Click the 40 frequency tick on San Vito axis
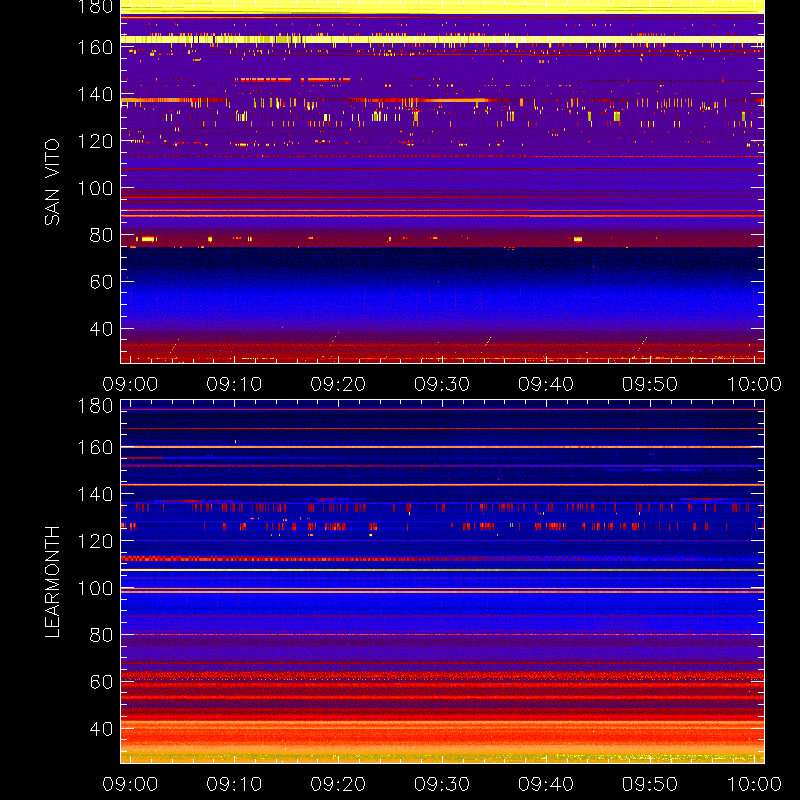Image resolution: width=800 pixels, height=800 pixels. tap(101, 329)
